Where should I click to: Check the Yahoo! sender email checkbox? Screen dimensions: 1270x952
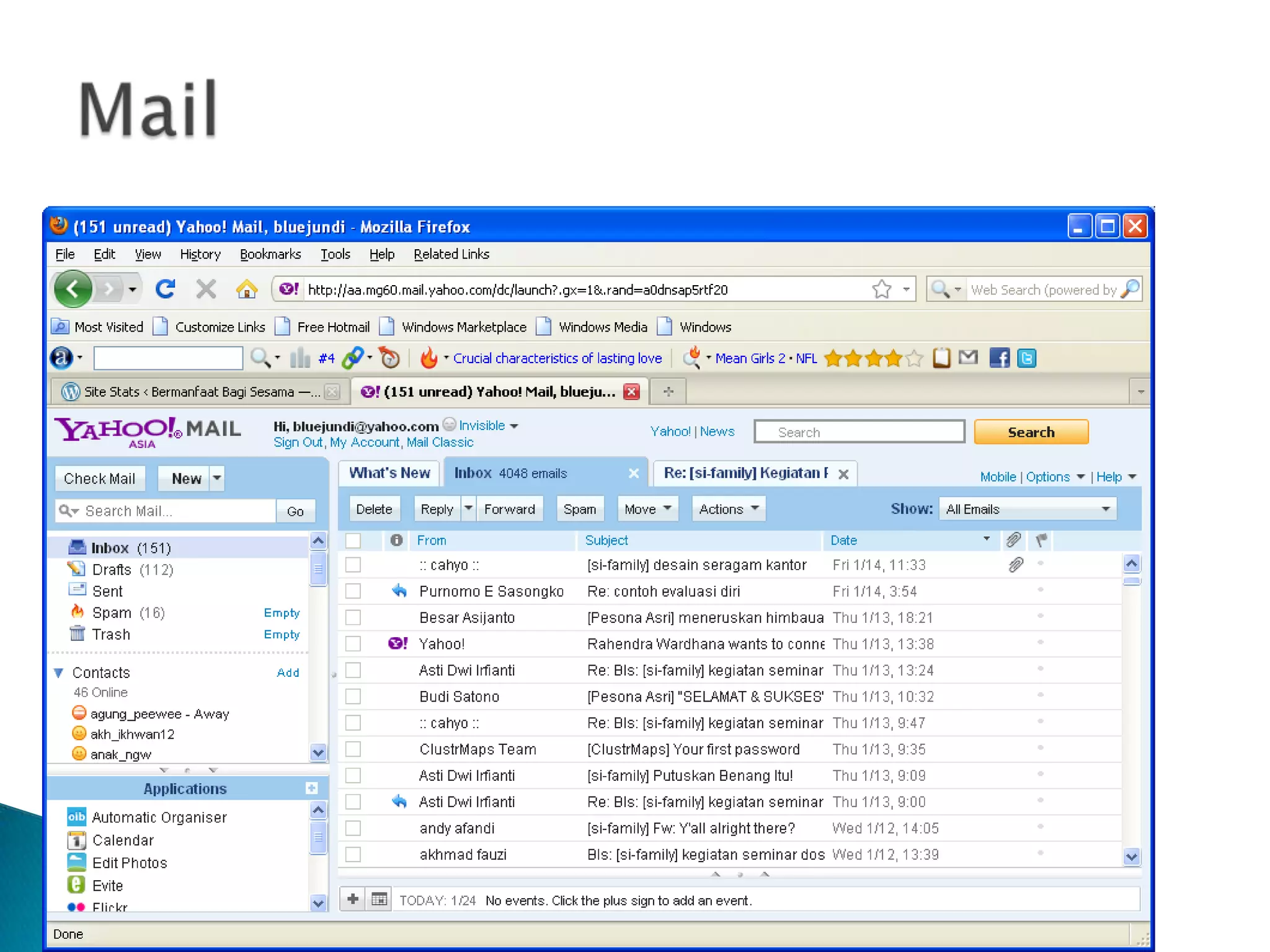pyautogui.click(x=353, y=644)
